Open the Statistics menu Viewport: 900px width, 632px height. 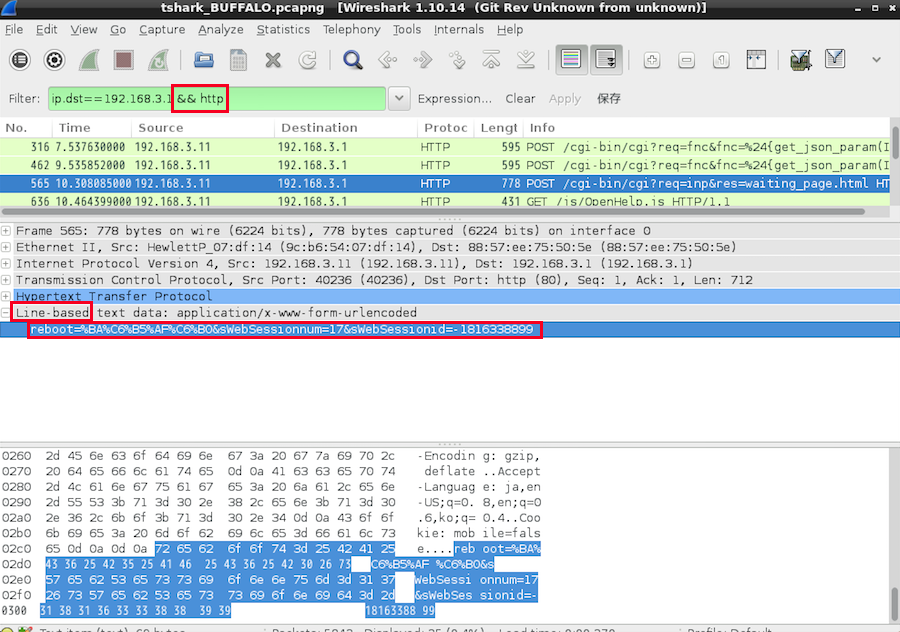click(x=283, y=29)
